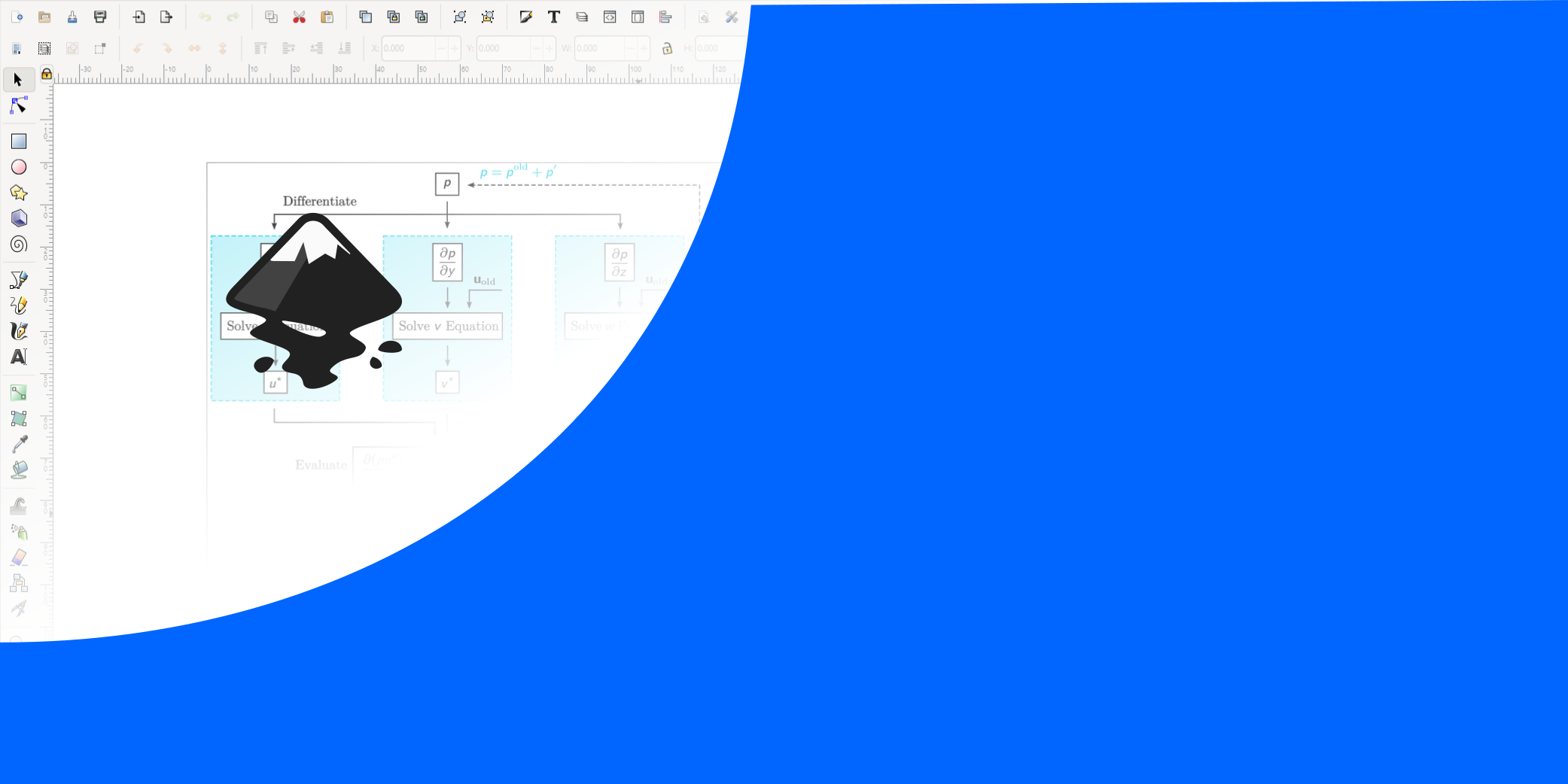The width and height of the screenshot is (1568, 784).
Task: Flip selection horizontally
Action: coord(194,48)
